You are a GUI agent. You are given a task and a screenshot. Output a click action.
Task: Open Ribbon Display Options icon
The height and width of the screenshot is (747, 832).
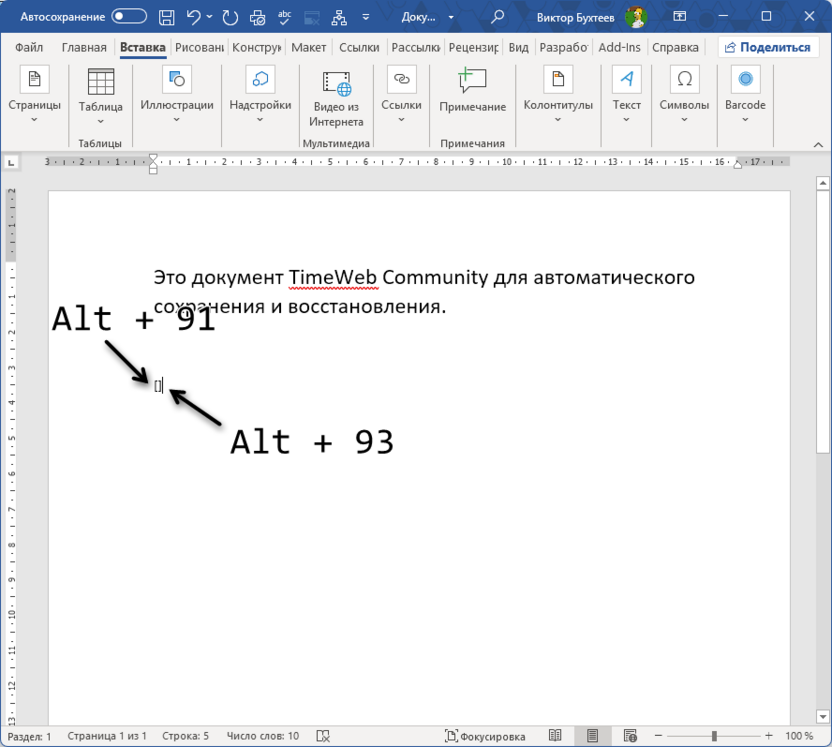[679, 16]
